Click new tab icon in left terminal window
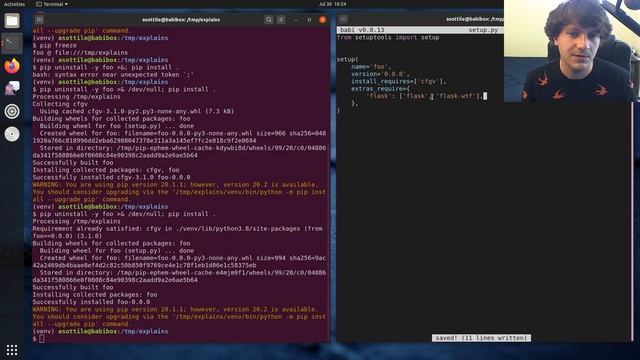This screenshot has width=640, height=360. [x=39, y=20]
